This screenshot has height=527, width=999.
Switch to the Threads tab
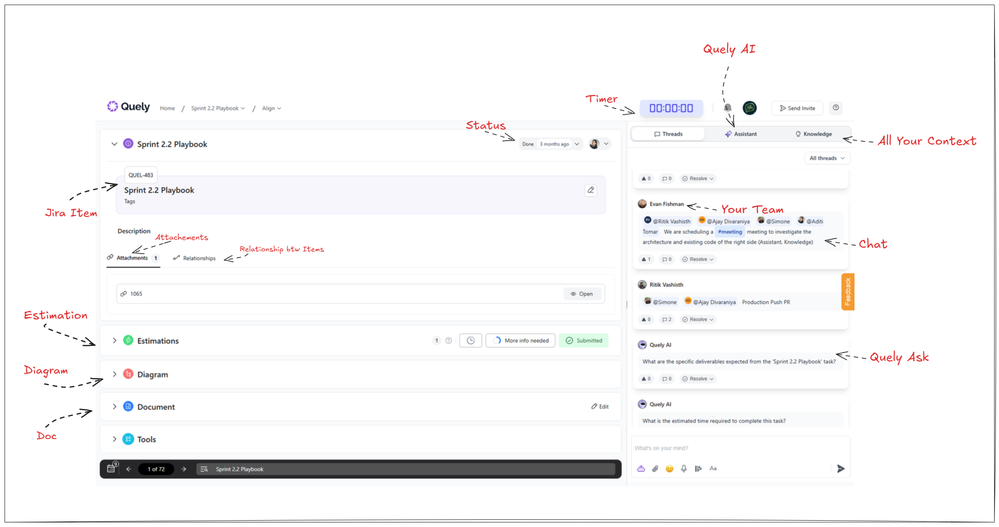pyautogui.click(x=668, y=134)
